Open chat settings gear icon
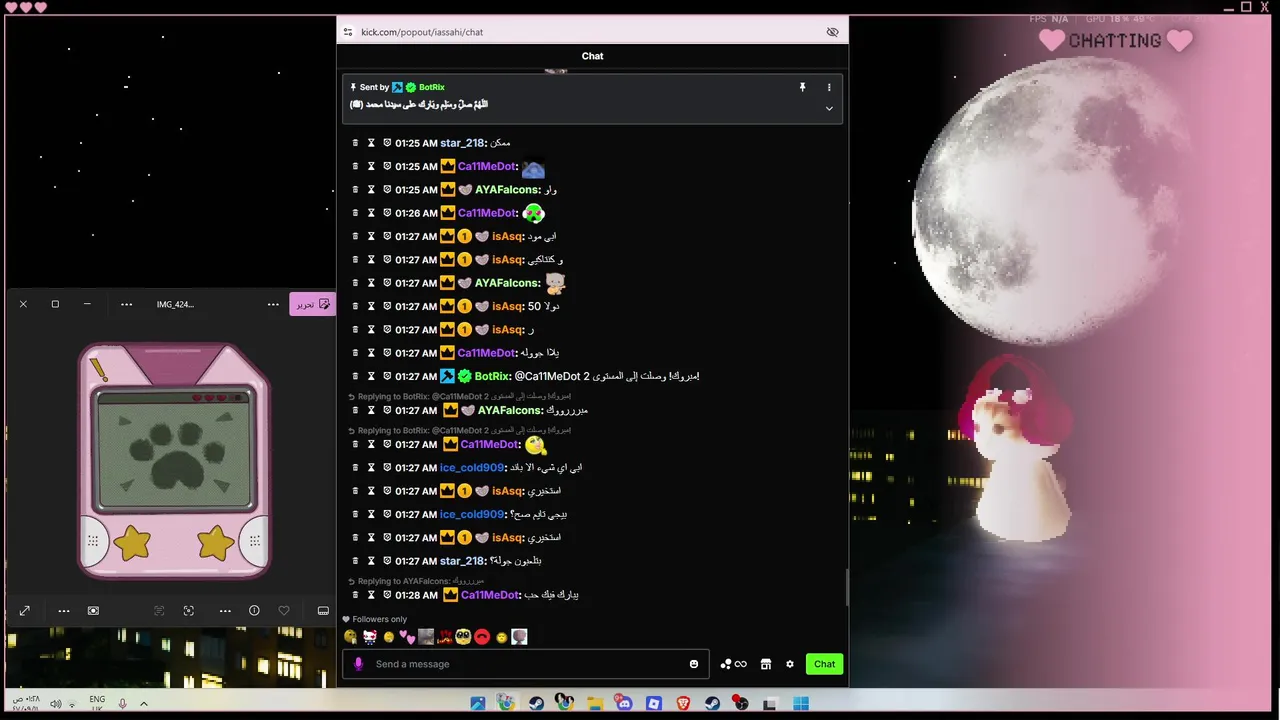 (x=790, y=664)
